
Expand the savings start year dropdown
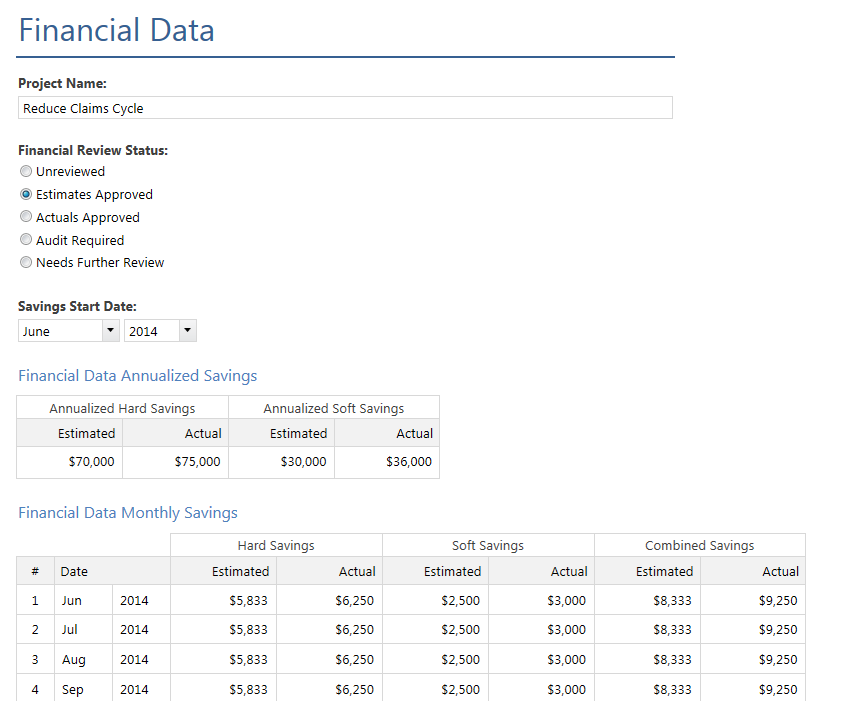coord(160,331)
